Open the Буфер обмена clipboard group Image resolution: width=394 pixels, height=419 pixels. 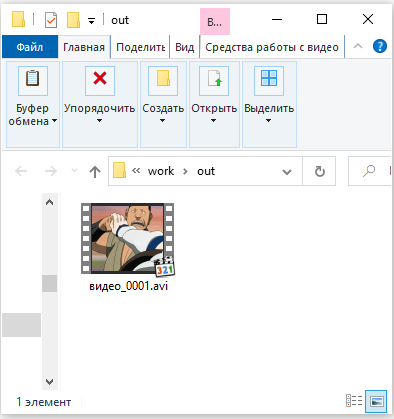tap(33, 104)
